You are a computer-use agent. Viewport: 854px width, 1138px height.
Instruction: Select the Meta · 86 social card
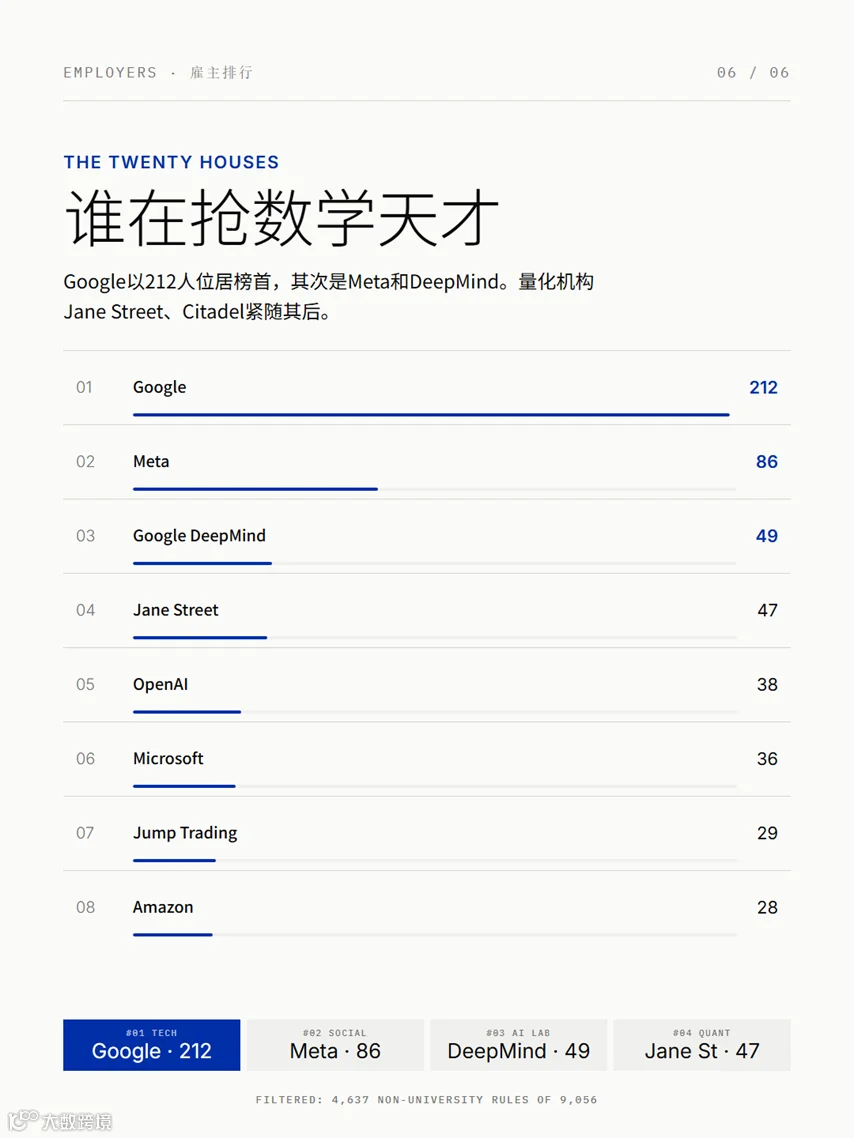pyautogui.click(x=335, y=1044)
